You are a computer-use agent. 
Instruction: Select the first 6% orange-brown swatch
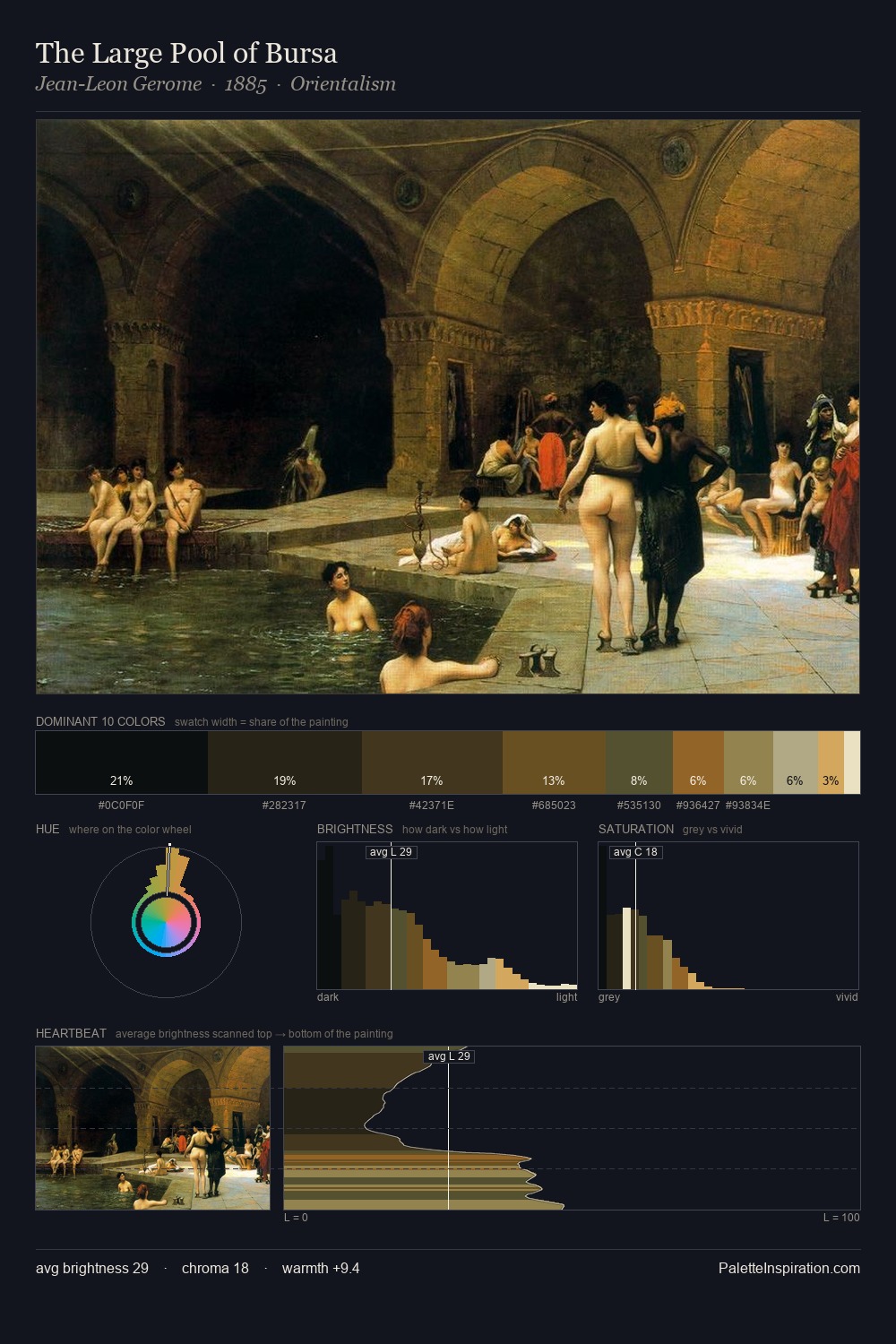pyautogui.click(x=698, y=762)
